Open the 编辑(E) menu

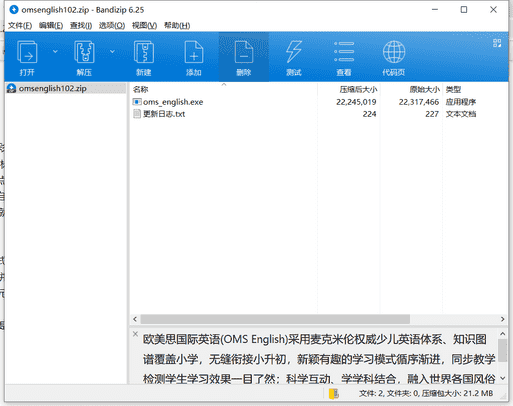pyautogui.click(x=51, y=25)
